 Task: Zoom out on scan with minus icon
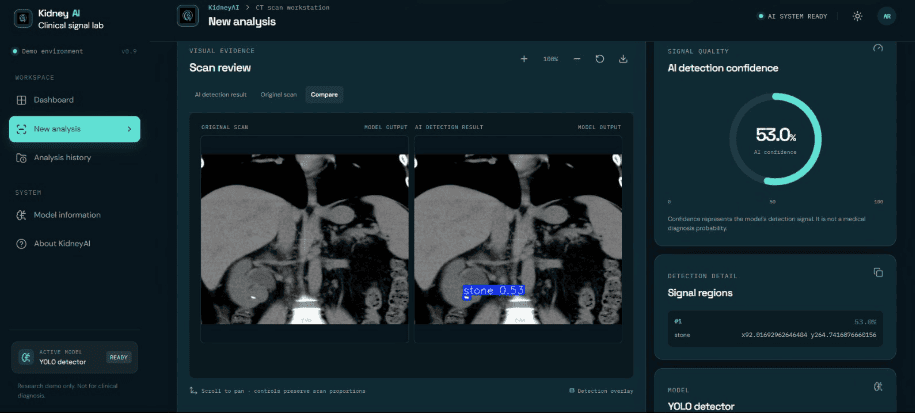point(577,59)
